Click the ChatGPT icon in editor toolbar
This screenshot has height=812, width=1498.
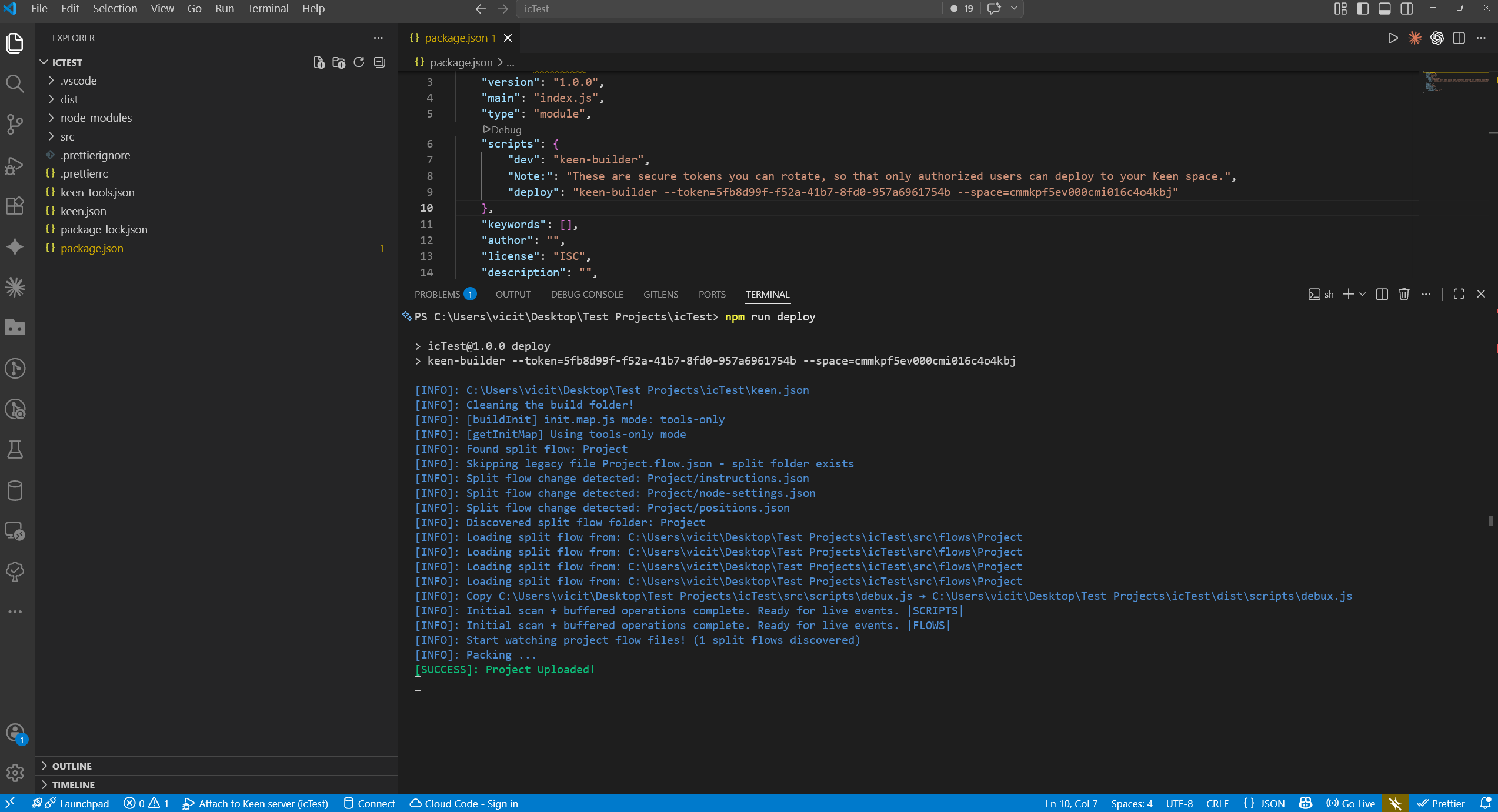click(1437, 38)
